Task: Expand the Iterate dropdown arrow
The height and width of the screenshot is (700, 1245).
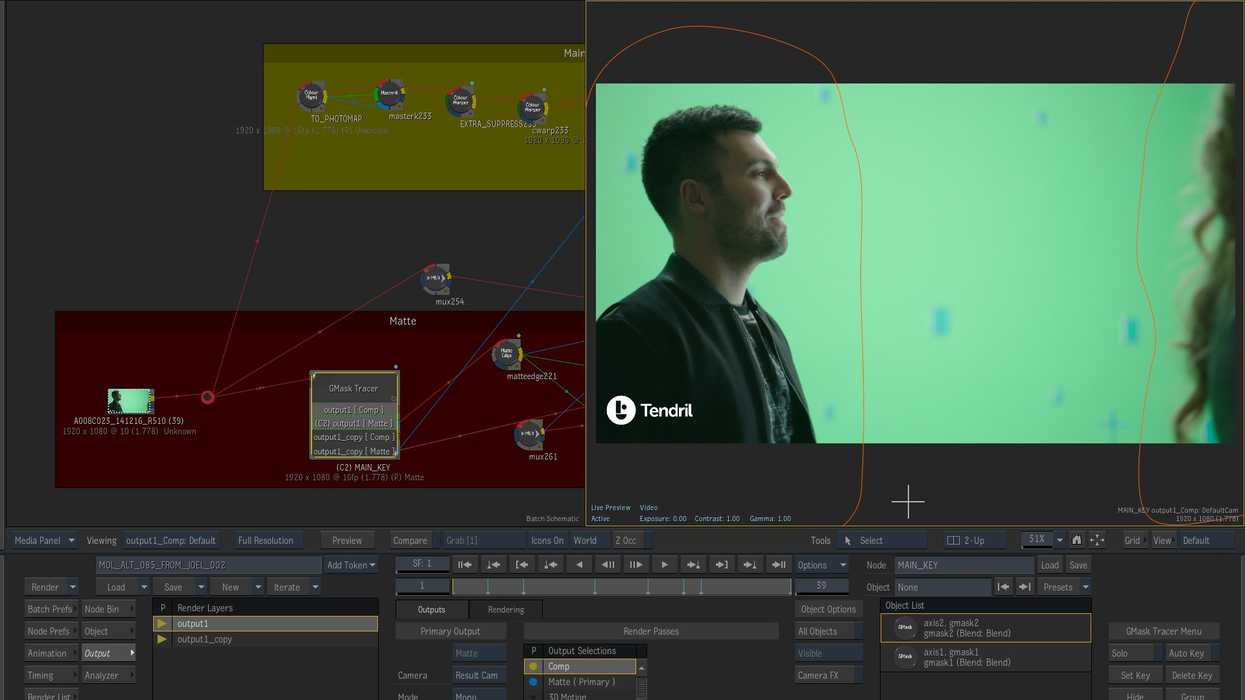Action: 316,587
